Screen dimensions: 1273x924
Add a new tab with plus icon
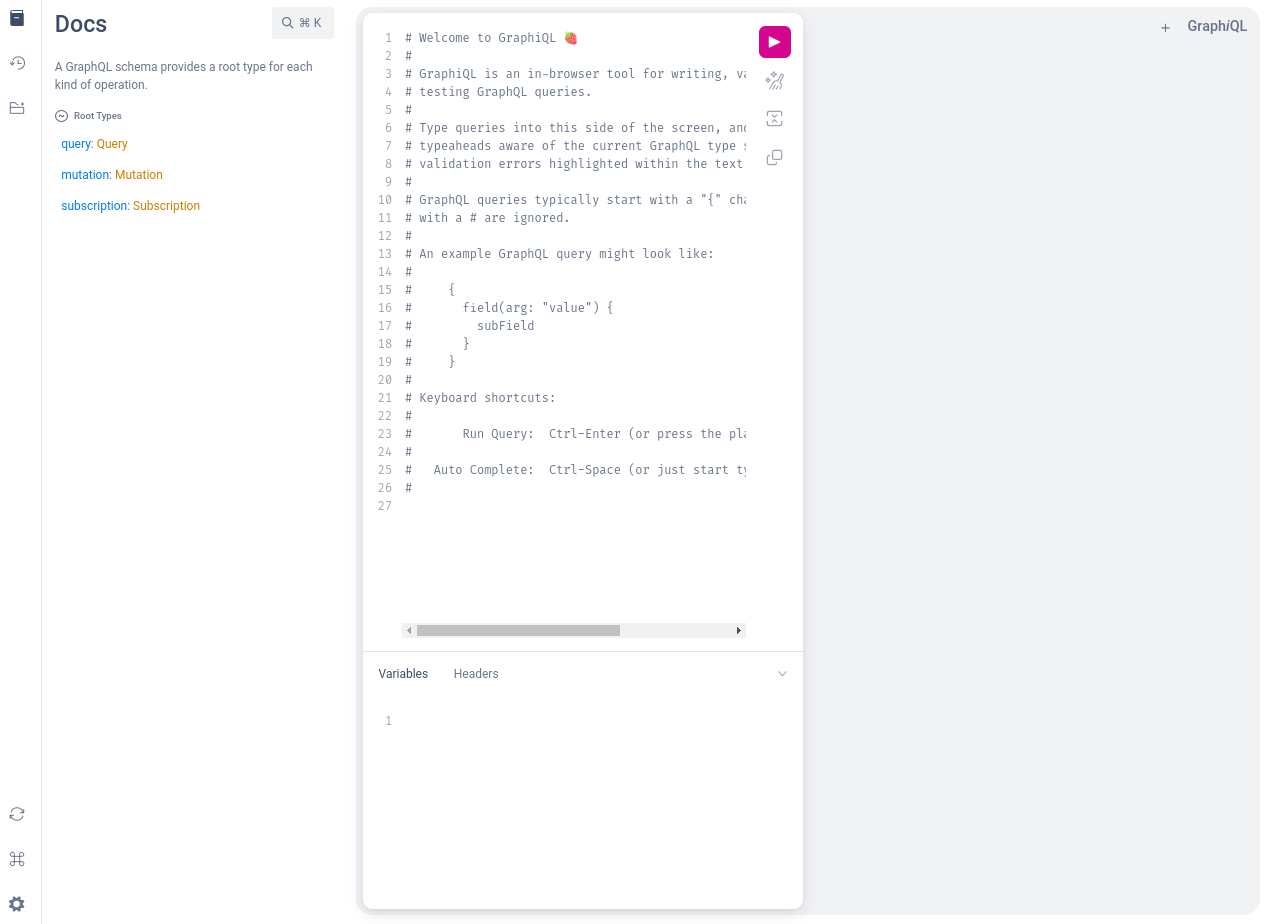point(1165,28)
